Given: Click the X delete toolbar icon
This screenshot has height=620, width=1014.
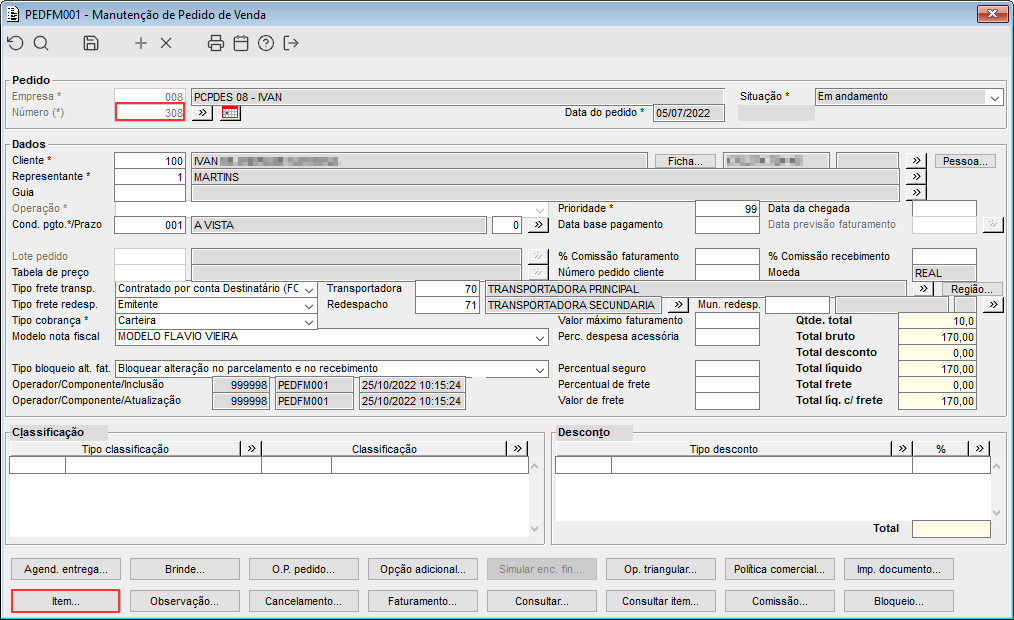Looking at the screenshot, I should (x=166, y=43).
